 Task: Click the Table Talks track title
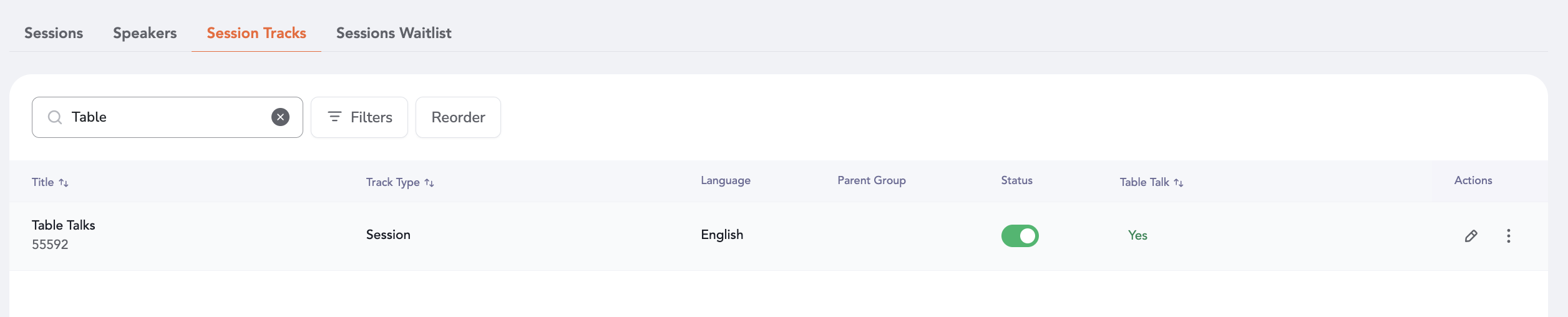[64, 225]
